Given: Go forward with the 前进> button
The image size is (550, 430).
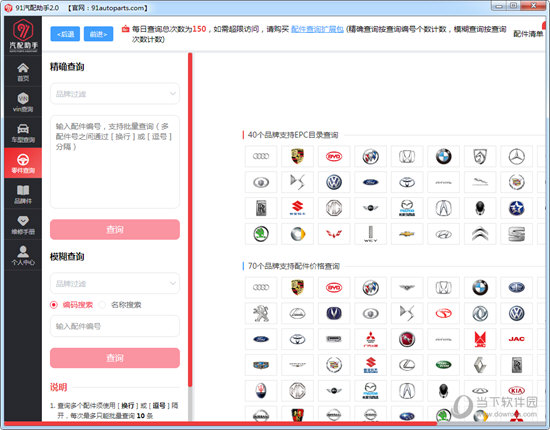Looking at the screenshot, I should click(99, 34).
